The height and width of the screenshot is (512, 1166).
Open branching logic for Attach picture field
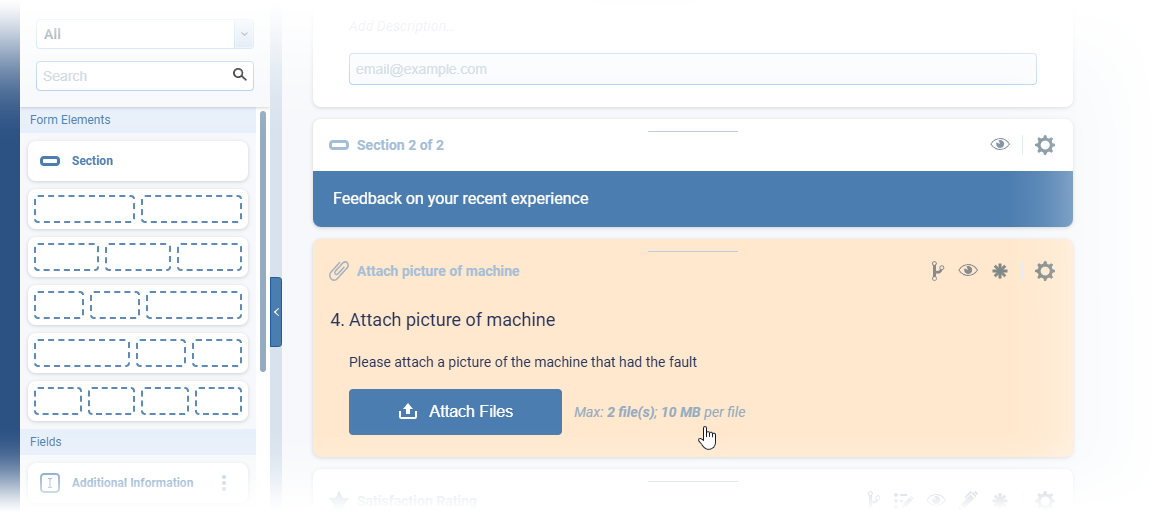937,271
